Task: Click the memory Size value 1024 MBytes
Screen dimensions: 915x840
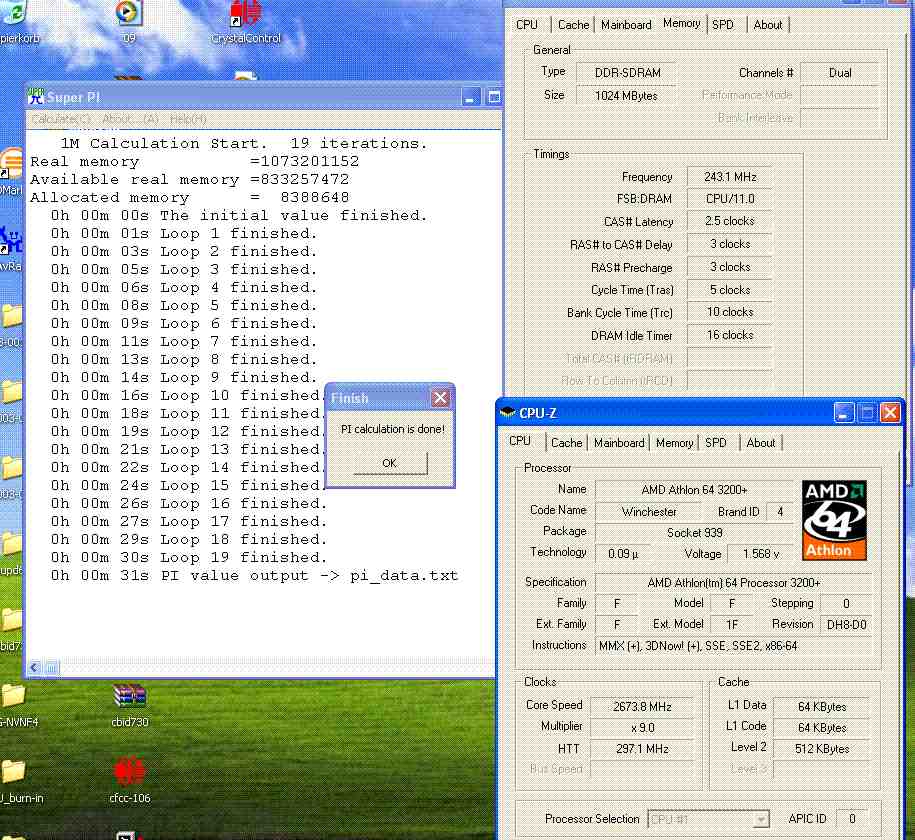Action: tap(626, 95)
